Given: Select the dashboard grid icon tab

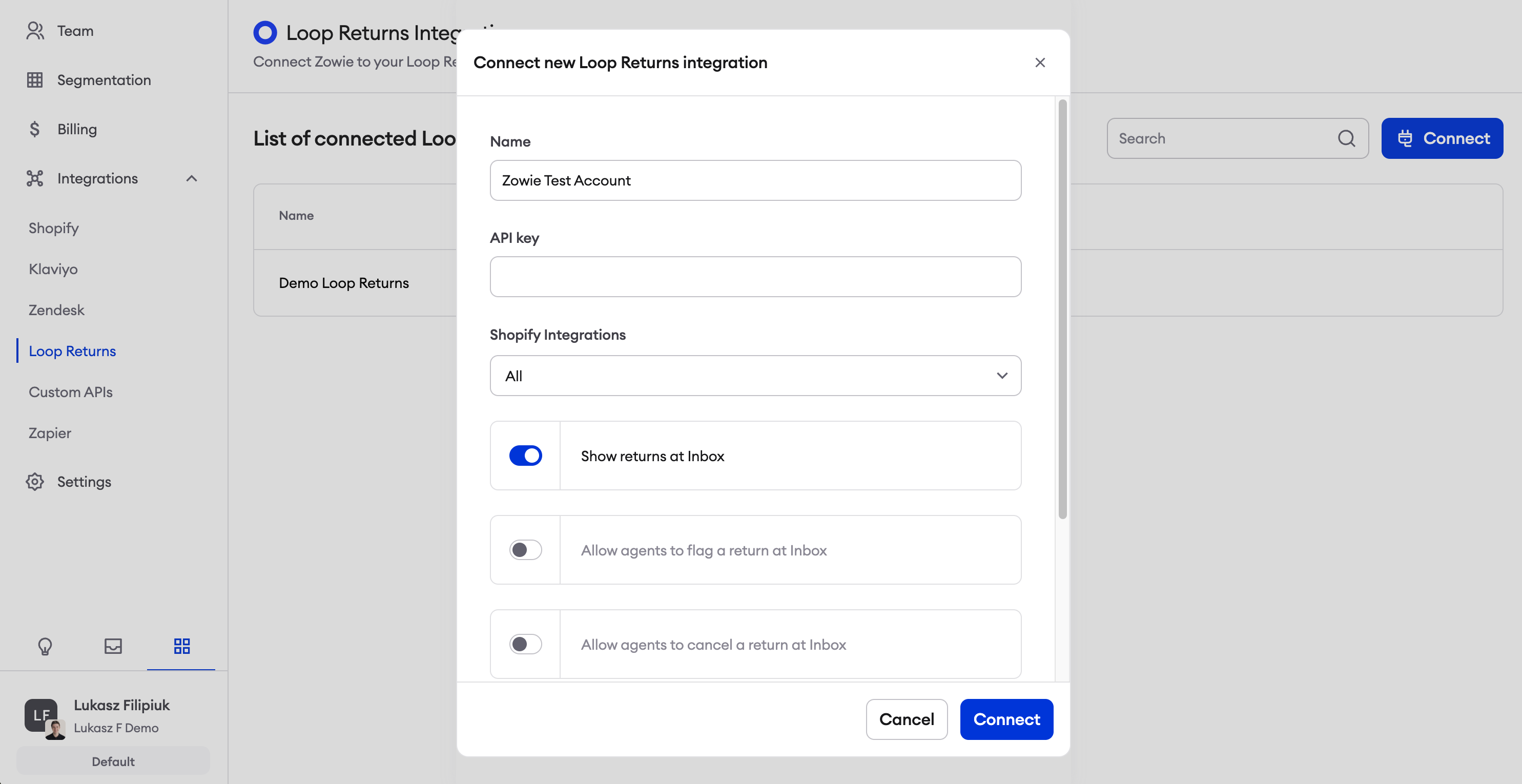Looking at the screenshot, I should pos(181,646).
